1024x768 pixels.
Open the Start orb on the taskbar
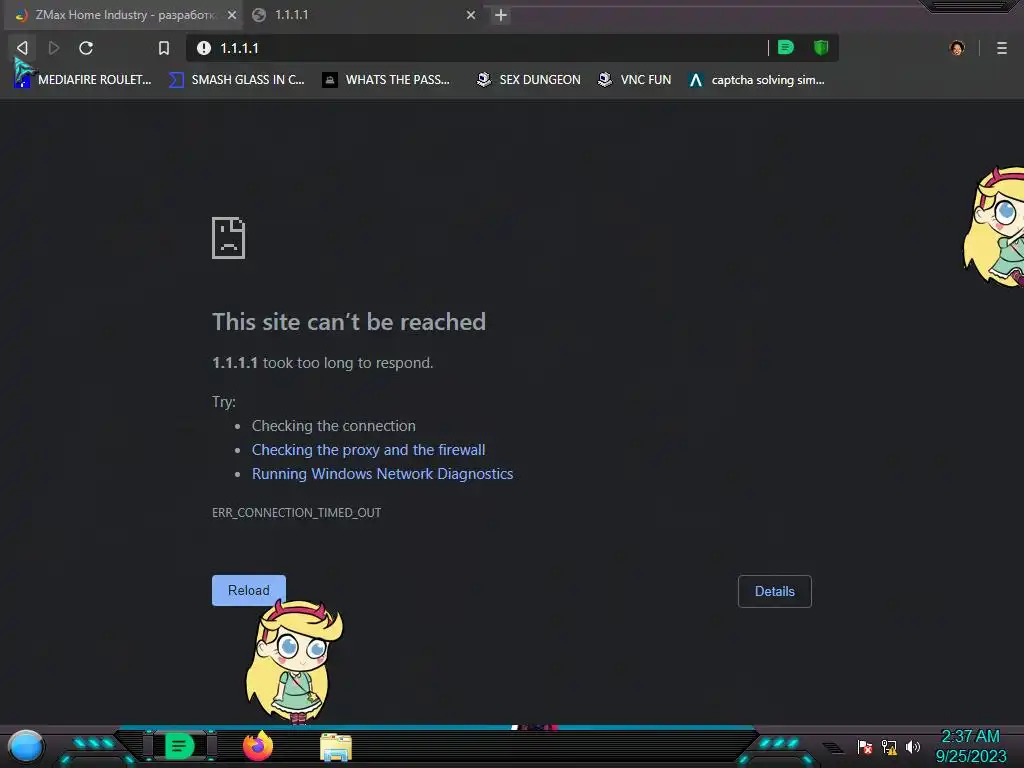(25, 746)
